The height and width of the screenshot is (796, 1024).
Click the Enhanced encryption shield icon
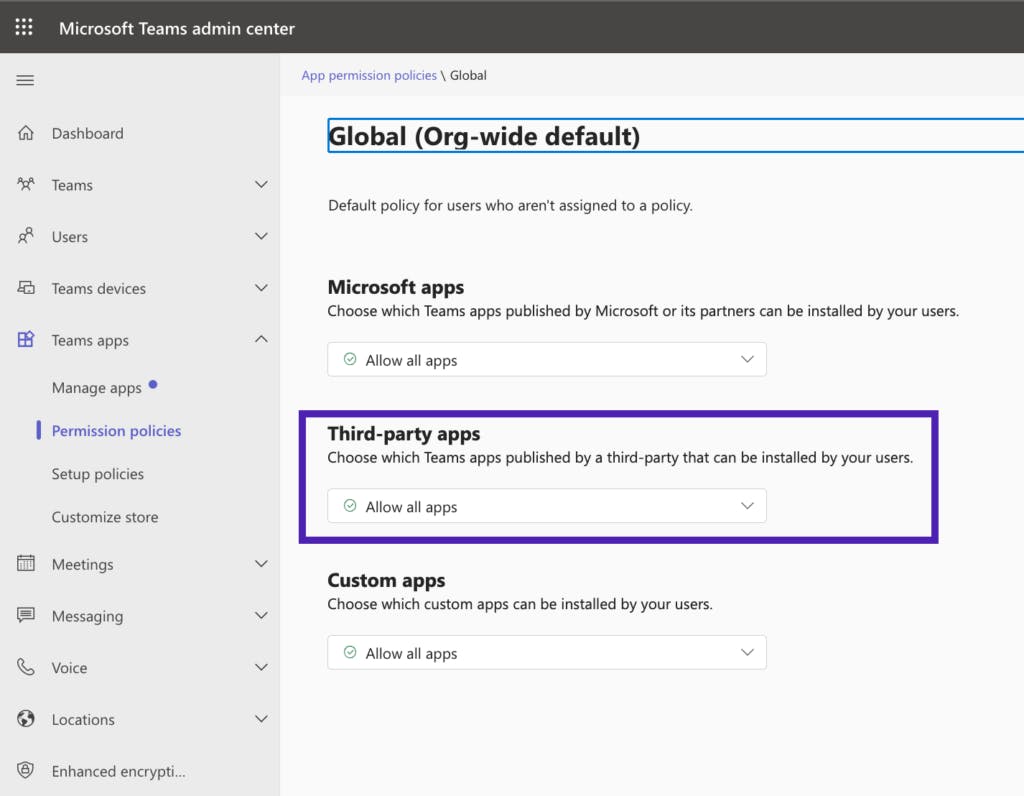click(25, 771)
